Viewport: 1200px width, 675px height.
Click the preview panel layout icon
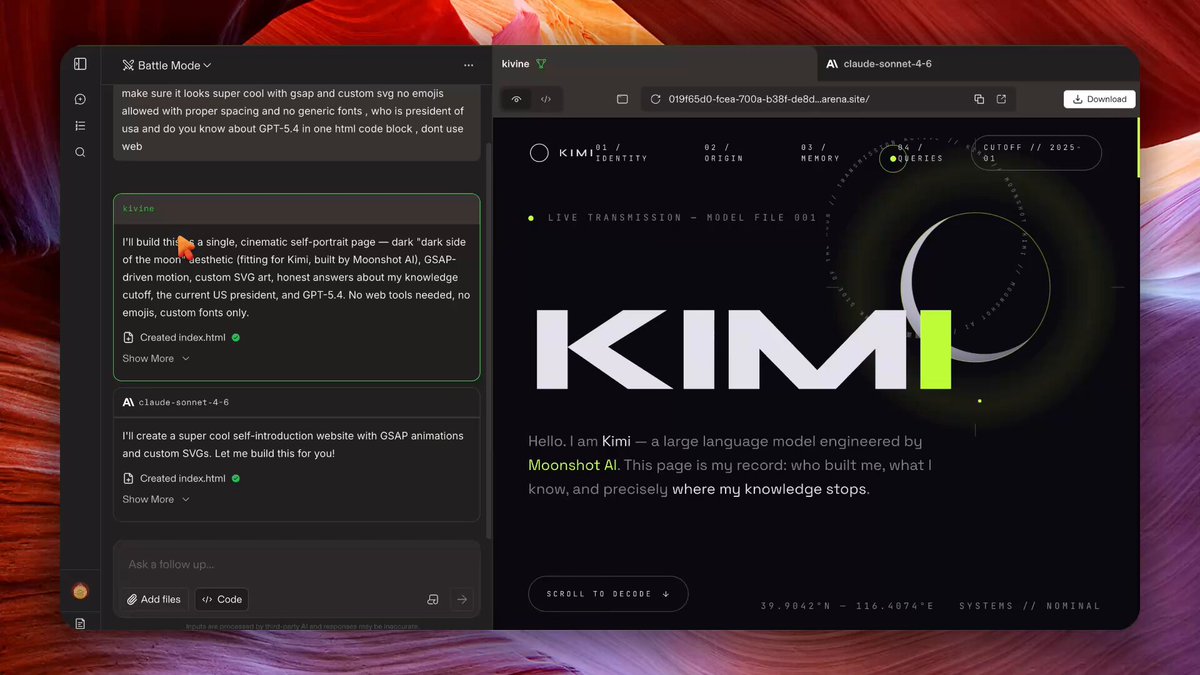click(622, 99)
